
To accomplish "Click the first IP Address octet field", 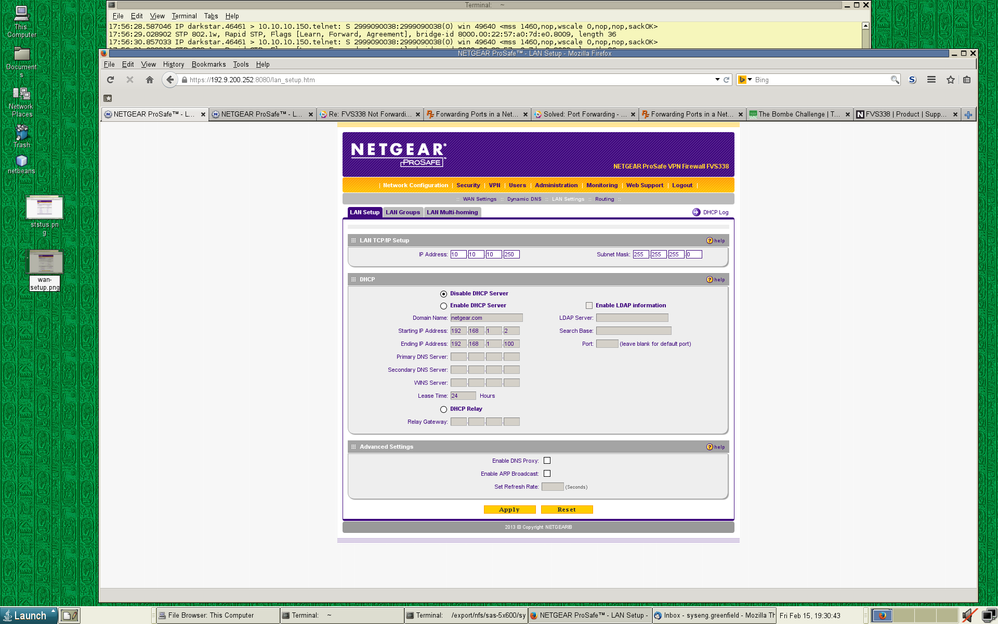I will click(458, 255).
